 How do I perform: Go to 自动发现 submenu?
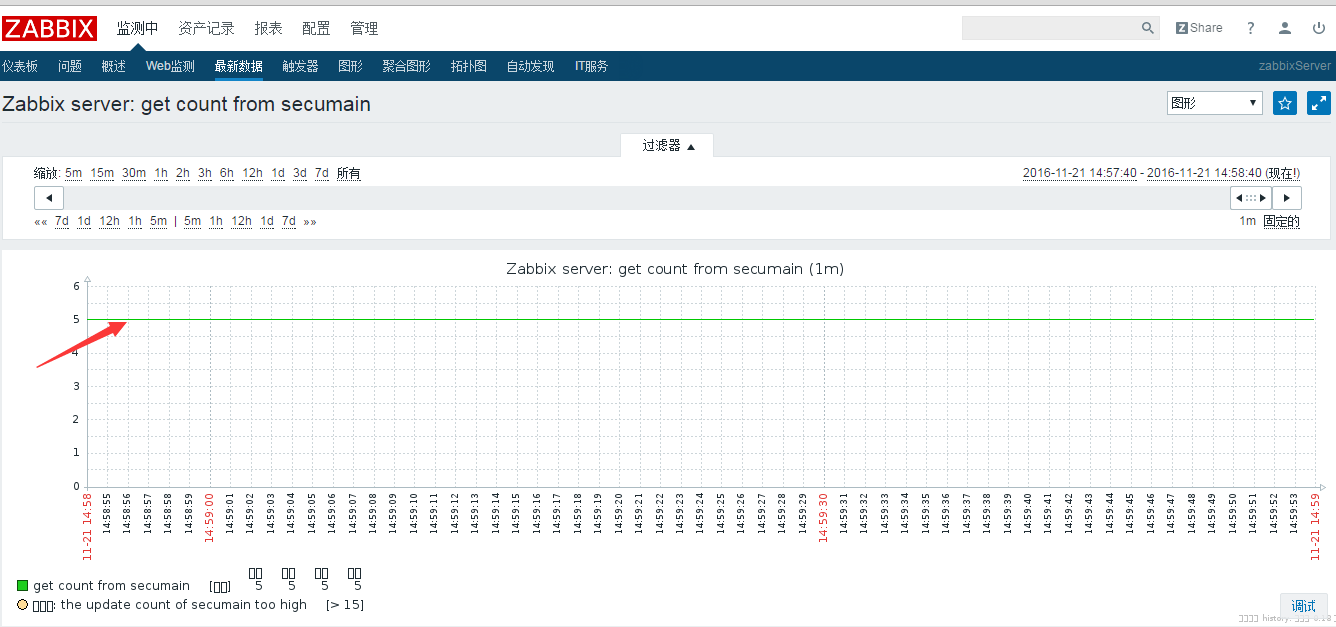[530, 66]
